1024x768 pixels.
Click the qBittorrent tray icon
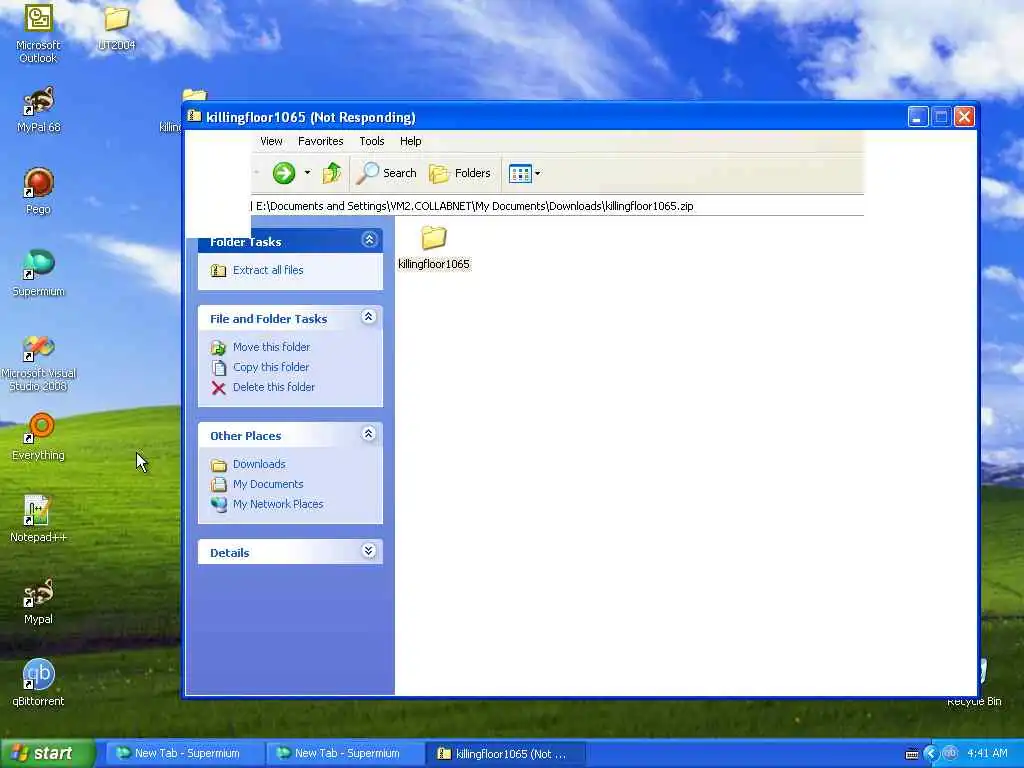950,753
